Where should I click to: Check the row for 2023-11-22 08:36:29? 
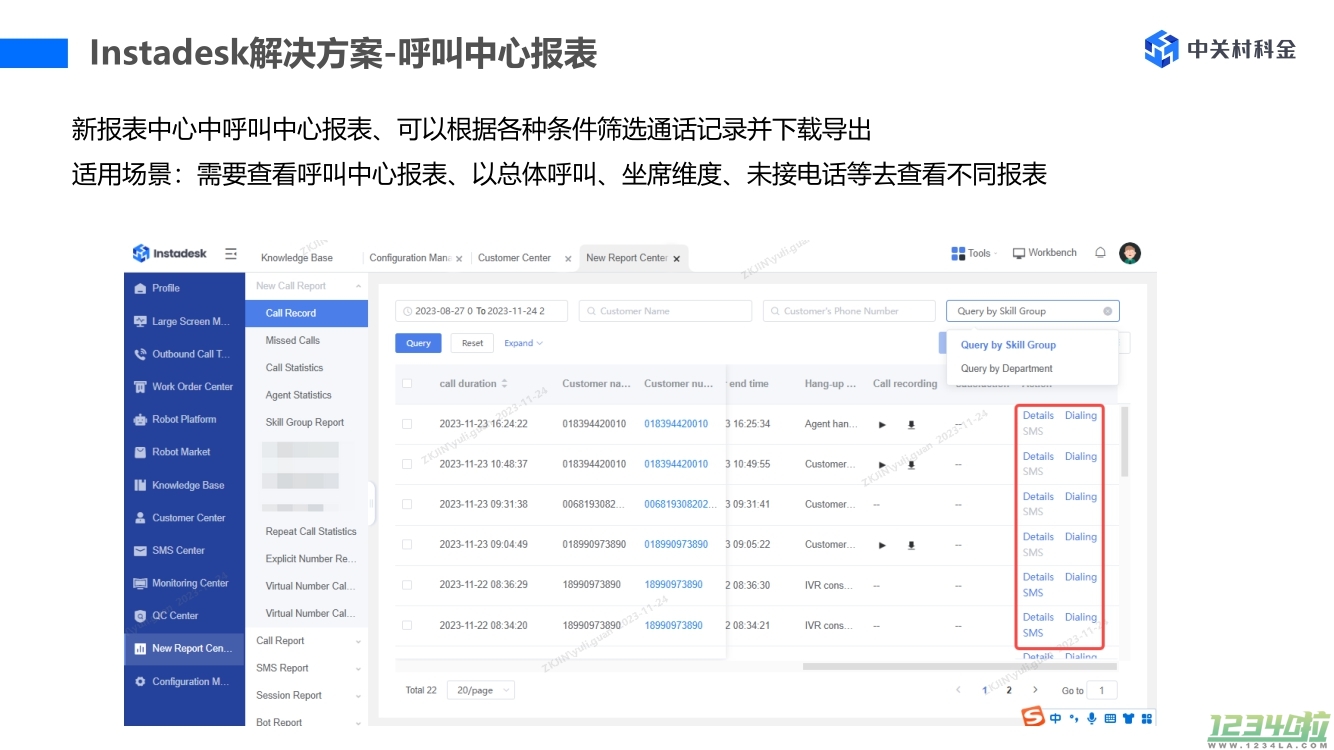[407, 585]
